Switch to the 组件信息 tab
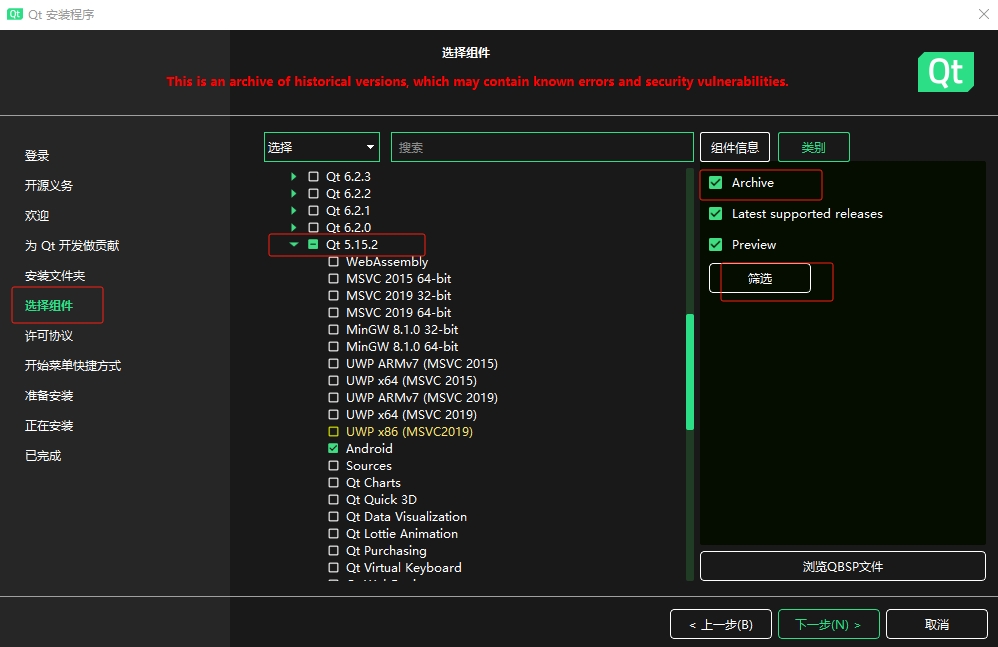 734,148
